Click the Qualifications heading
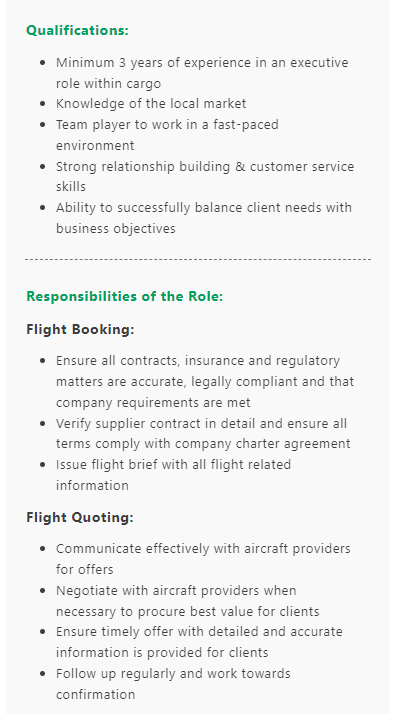 [77, 31]
